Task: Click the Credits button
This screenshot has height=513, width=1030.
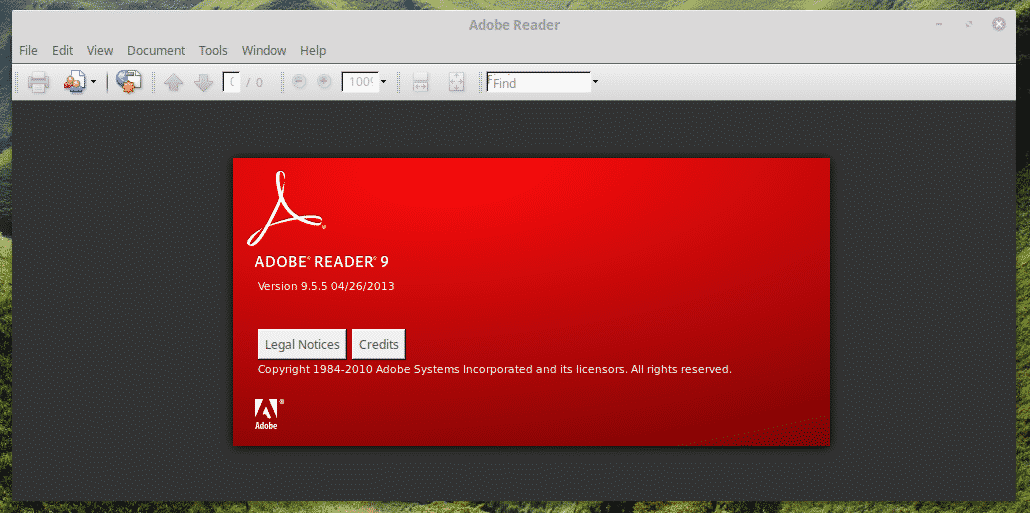Action: click(379, 344)
